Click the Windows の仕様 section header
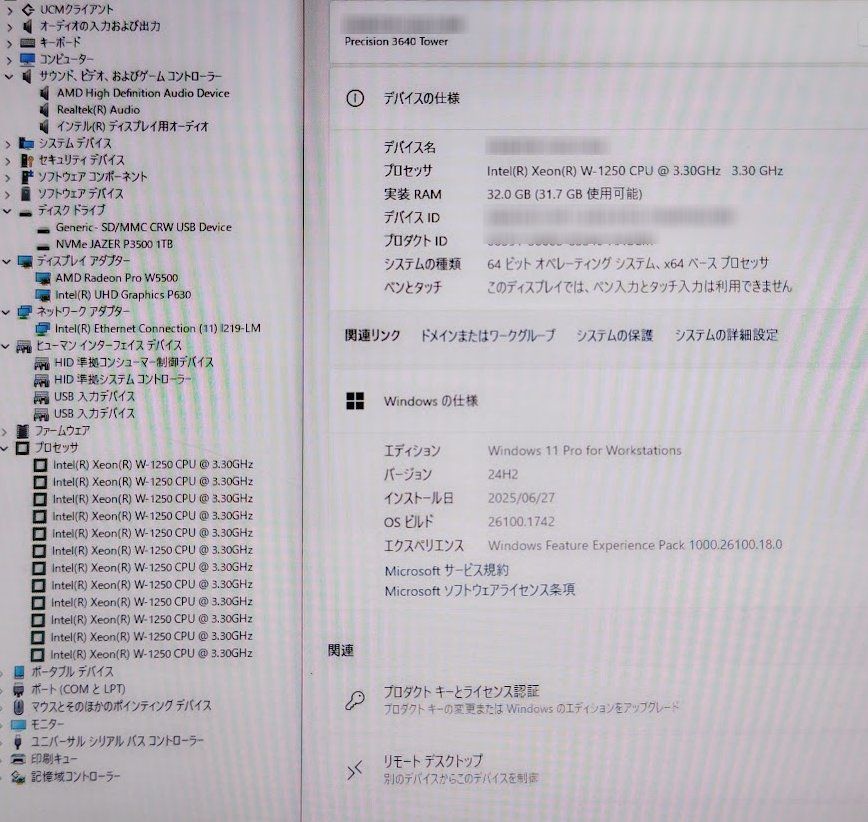 431,401
